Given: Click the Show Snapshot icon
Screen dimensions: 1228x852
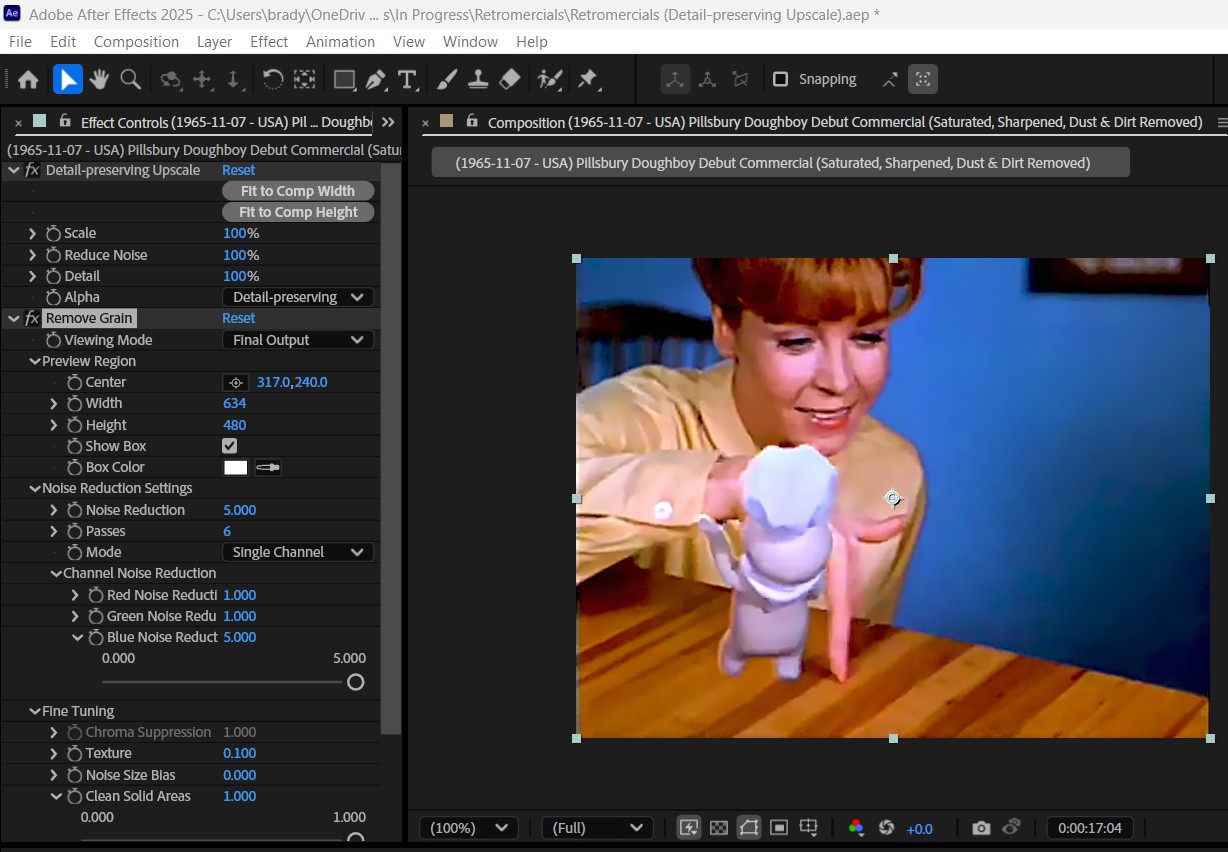Looking at the screenshot, I should click(1011, 827).
